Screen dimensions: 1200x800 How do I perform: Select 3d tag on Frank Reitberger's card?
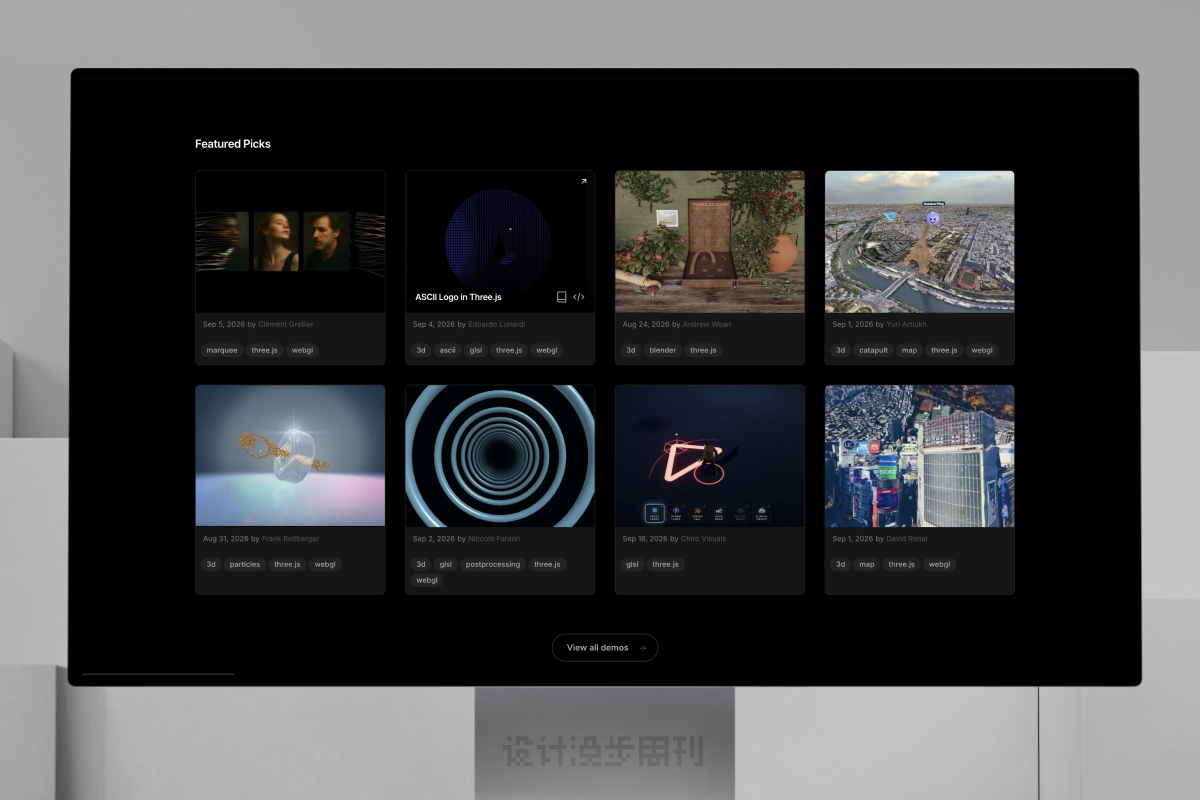click(x=211, y=564)
